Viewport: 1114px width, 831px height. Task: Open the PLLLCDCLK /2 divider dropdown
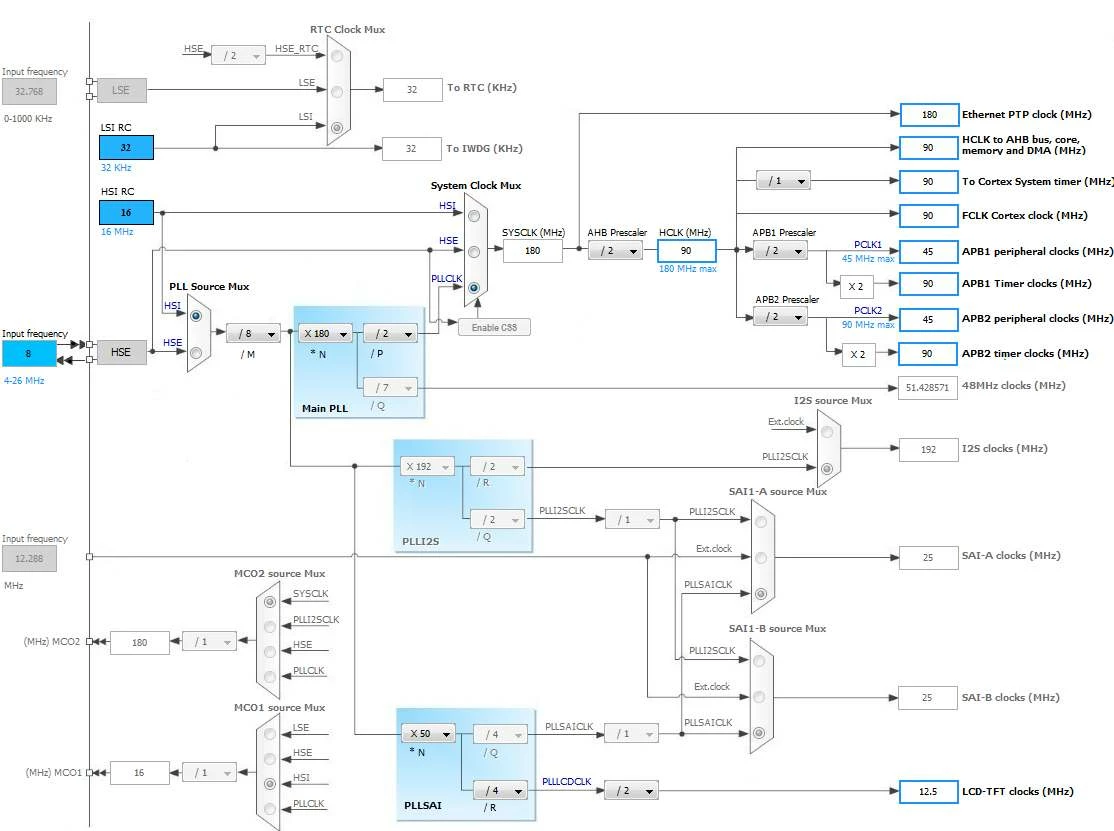pyautogui.click(x=631, y=791)
